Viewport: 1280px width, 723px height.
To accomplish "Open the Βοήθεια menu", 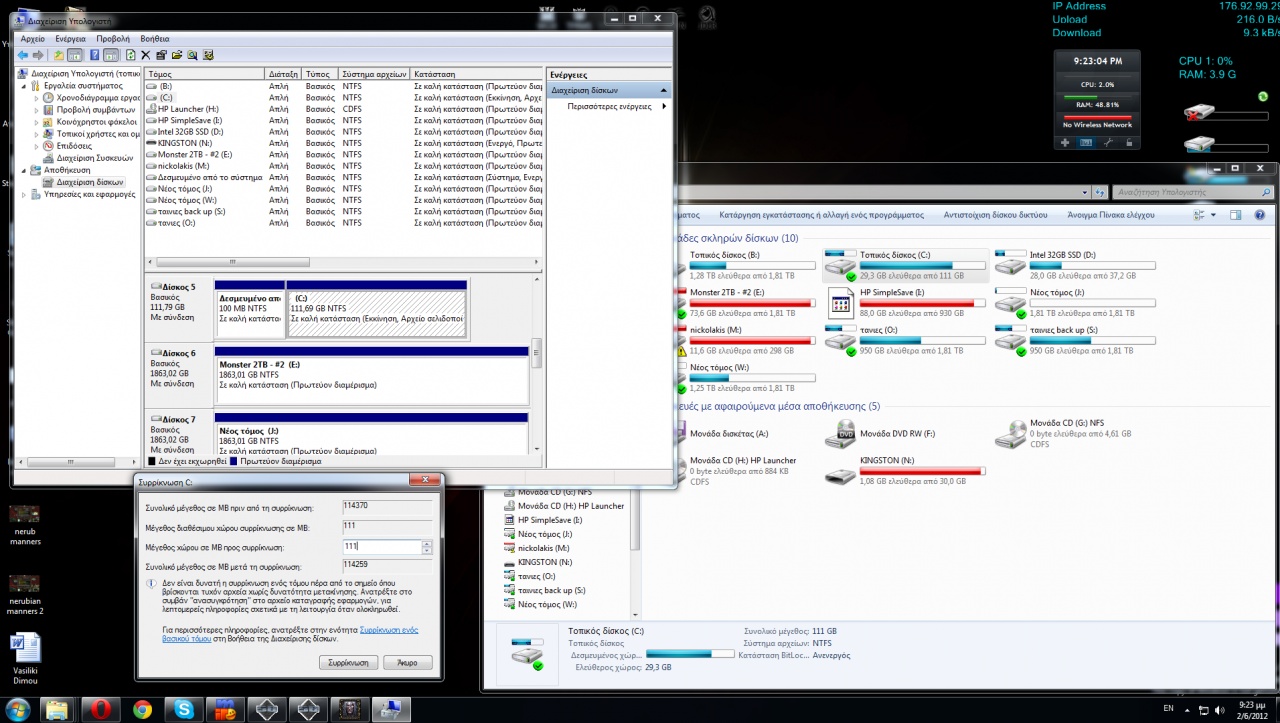I will click(x=155, y=39).
